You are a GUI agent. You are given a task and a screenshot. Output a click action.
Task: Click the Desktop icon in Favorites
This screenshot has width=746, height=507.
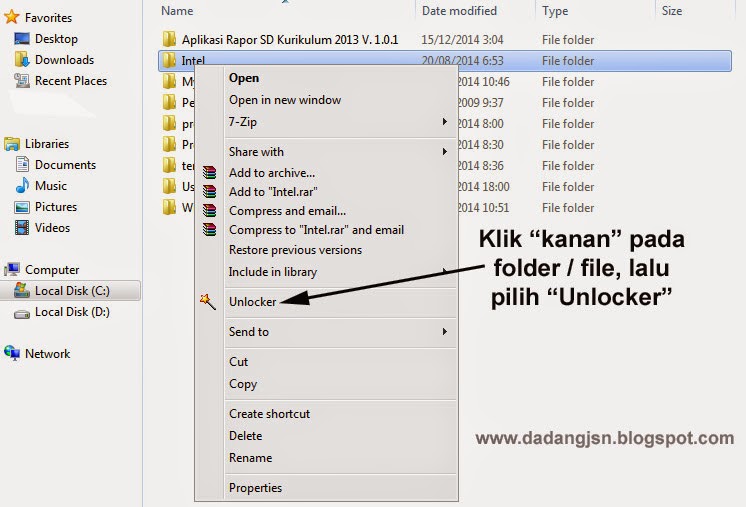pos(22,39)
